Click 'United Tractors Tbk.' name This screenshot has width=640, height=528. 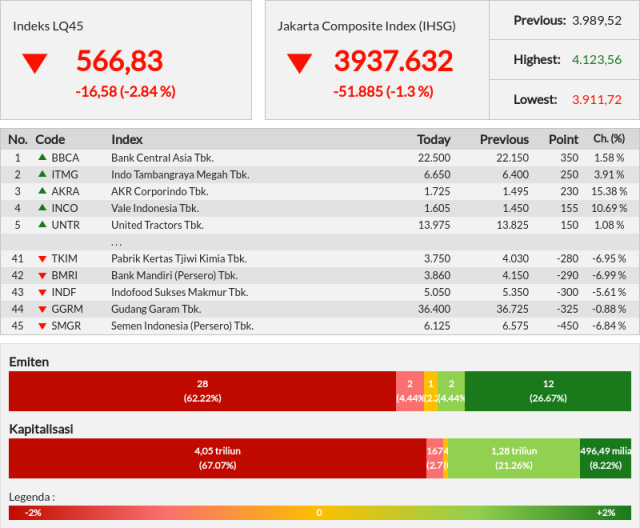coord(157,225)
